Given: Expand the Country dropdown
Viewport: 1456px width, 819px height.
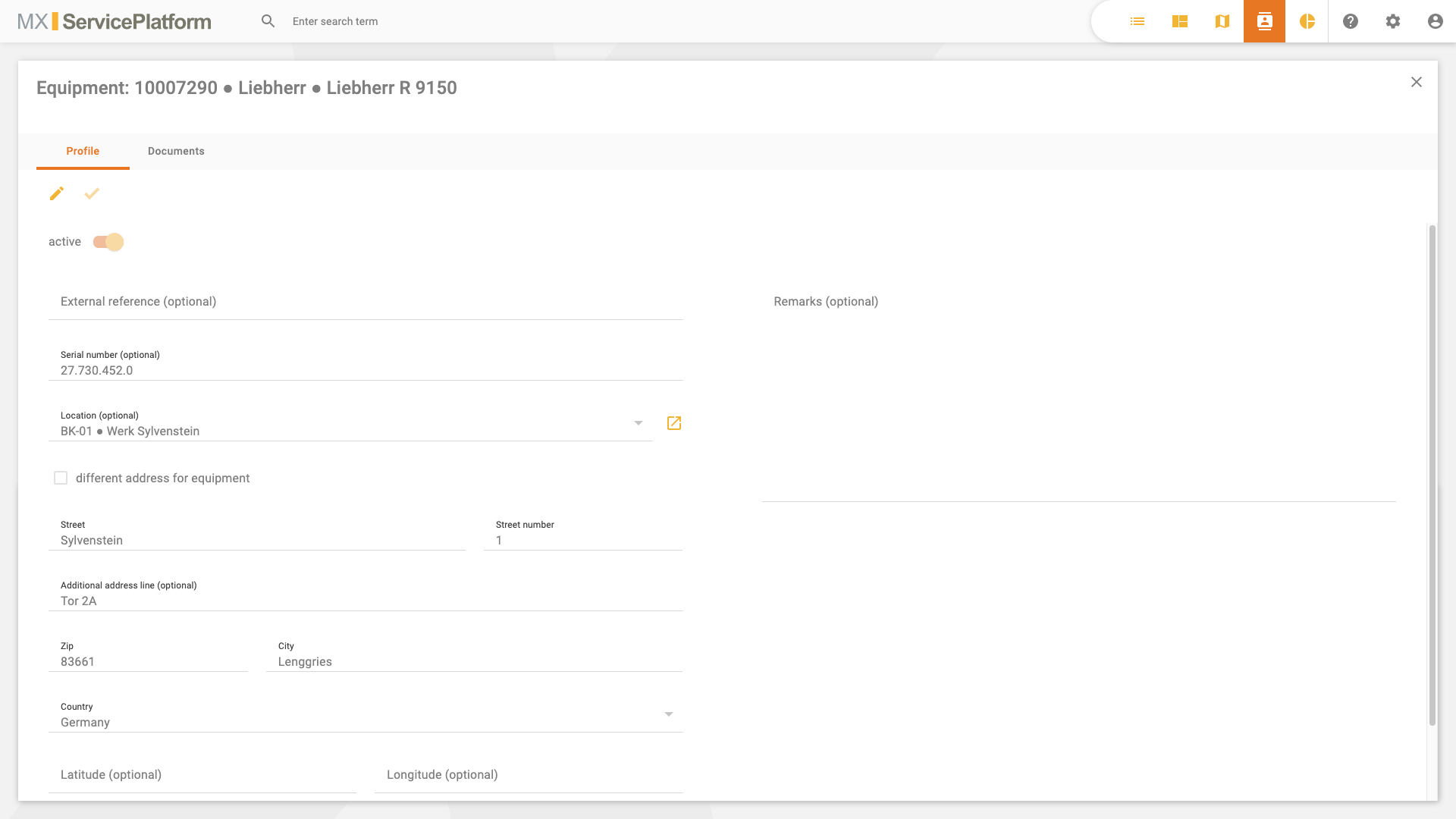Looking at the screenshot, I should [x=669, y=714].
